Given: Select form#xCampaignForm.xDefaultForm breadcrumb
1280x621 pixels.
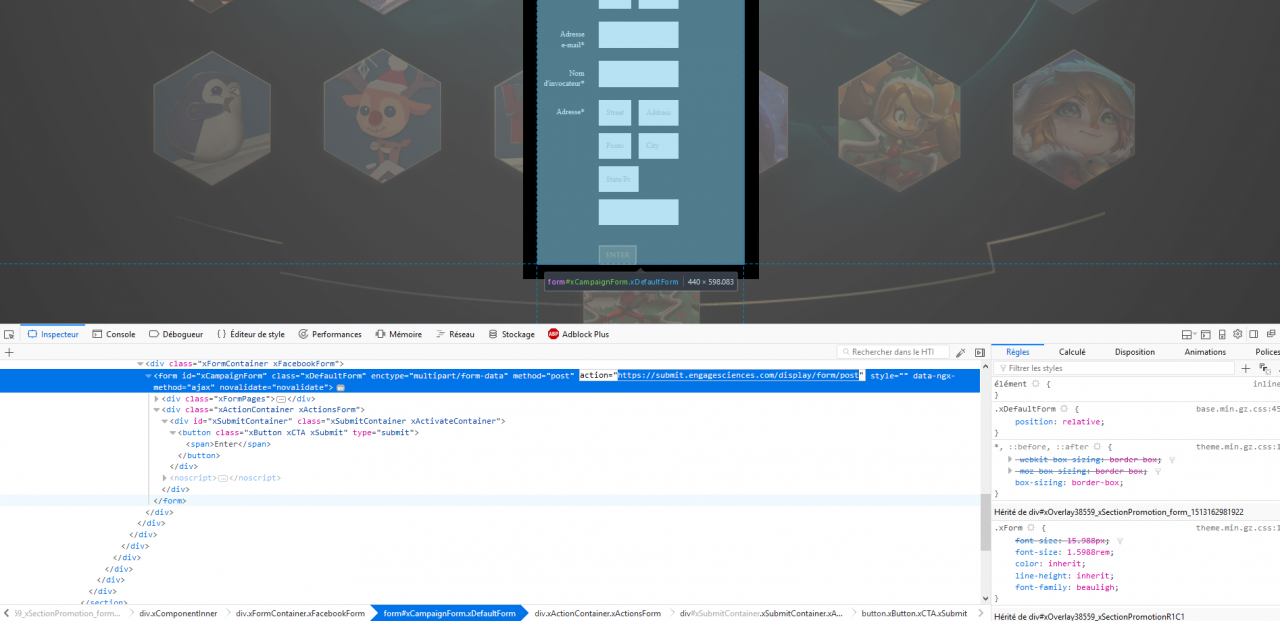Looking at the screenshot, I should coord(449,613).
